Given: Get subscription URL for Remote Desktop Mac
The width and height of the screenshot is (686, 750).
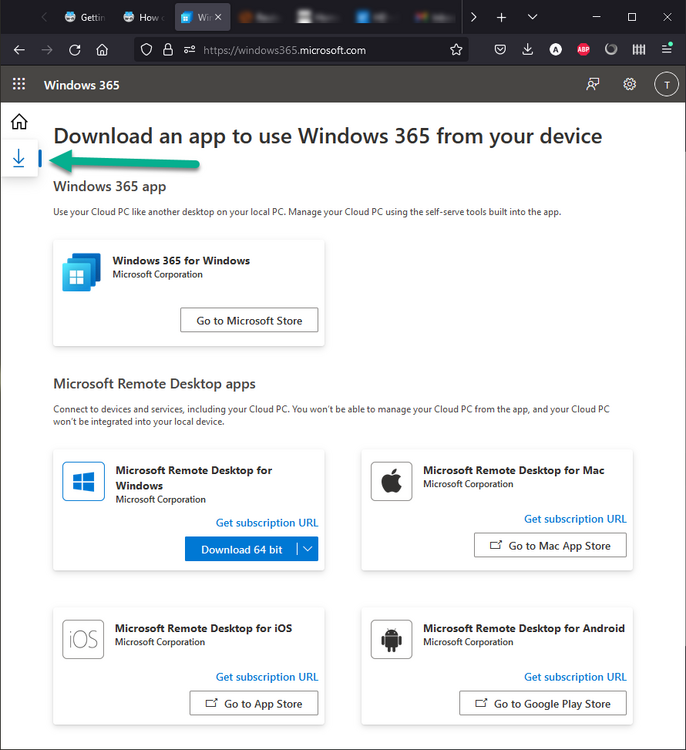Looking at the screenshot, I should point(575,519).
